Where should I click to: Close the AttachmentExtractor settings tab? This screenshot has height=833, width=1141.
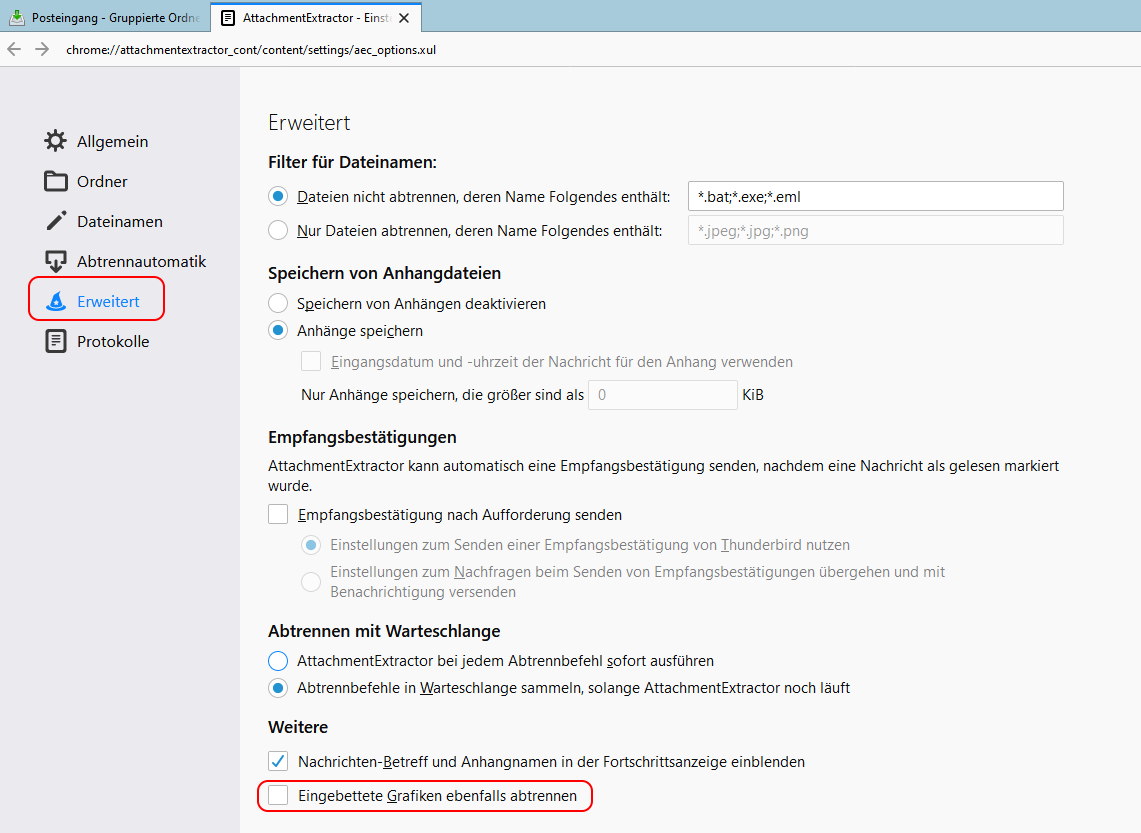click(x=404, y=17)
